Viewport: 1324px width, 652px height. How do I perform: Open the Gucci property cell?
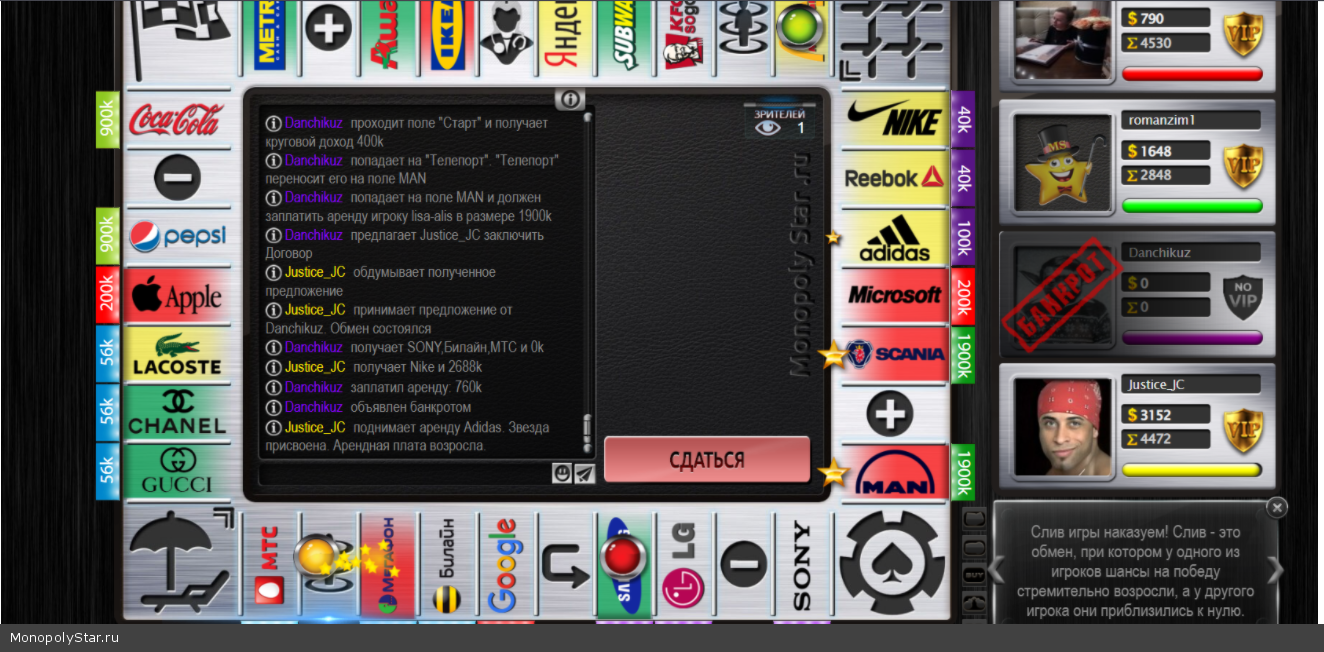177,471
